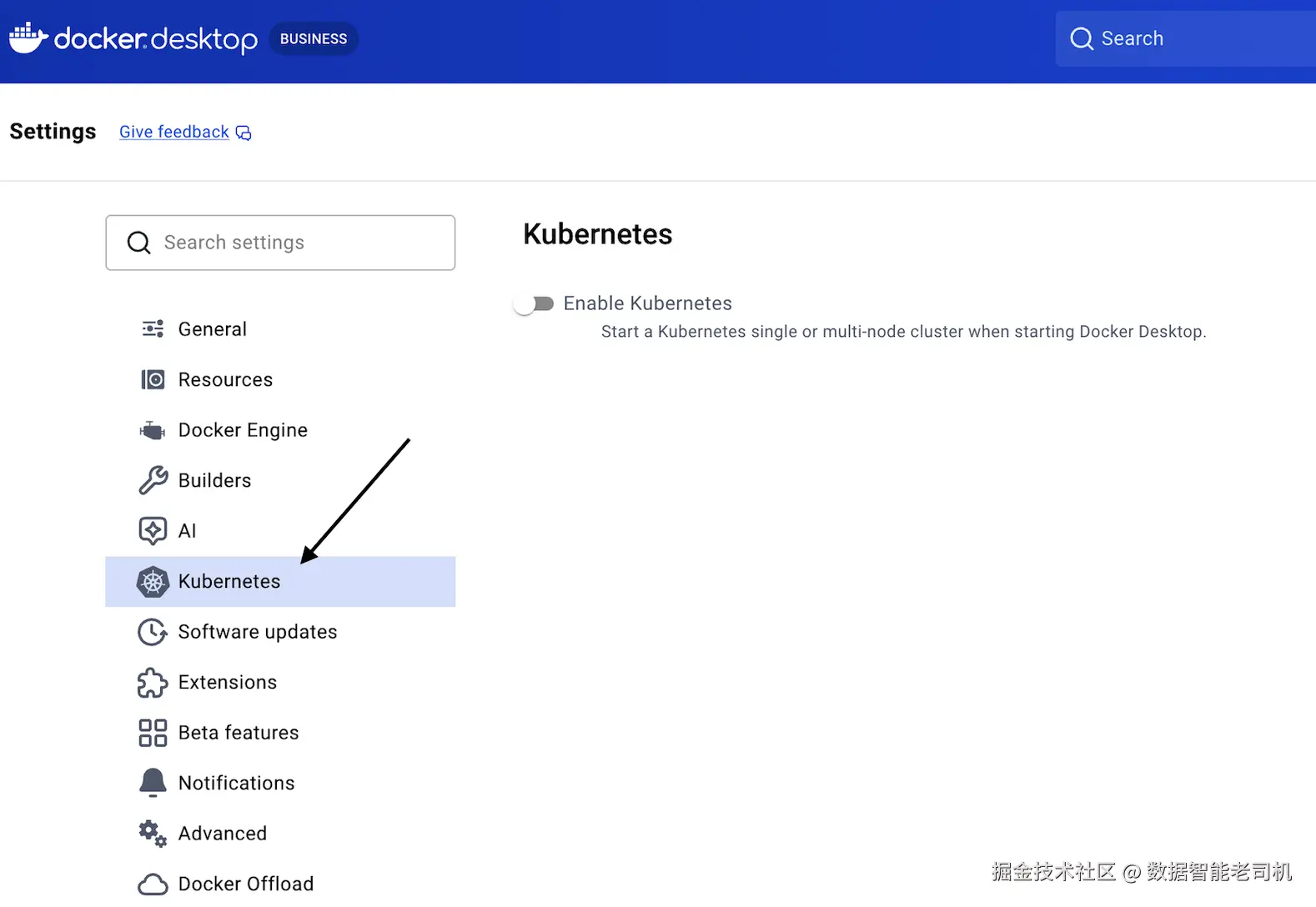The image size is (1316, 907).
Task: Click the Builders wrench icon
Action: 153,480
